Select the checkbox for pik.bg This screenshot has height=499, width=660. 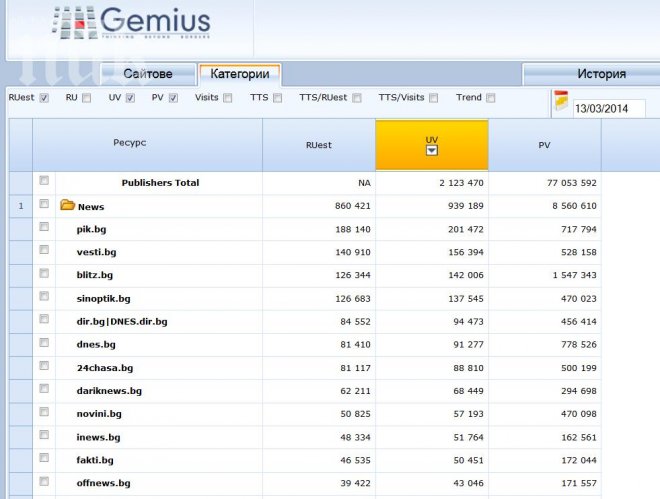click(x=44, y=228)
